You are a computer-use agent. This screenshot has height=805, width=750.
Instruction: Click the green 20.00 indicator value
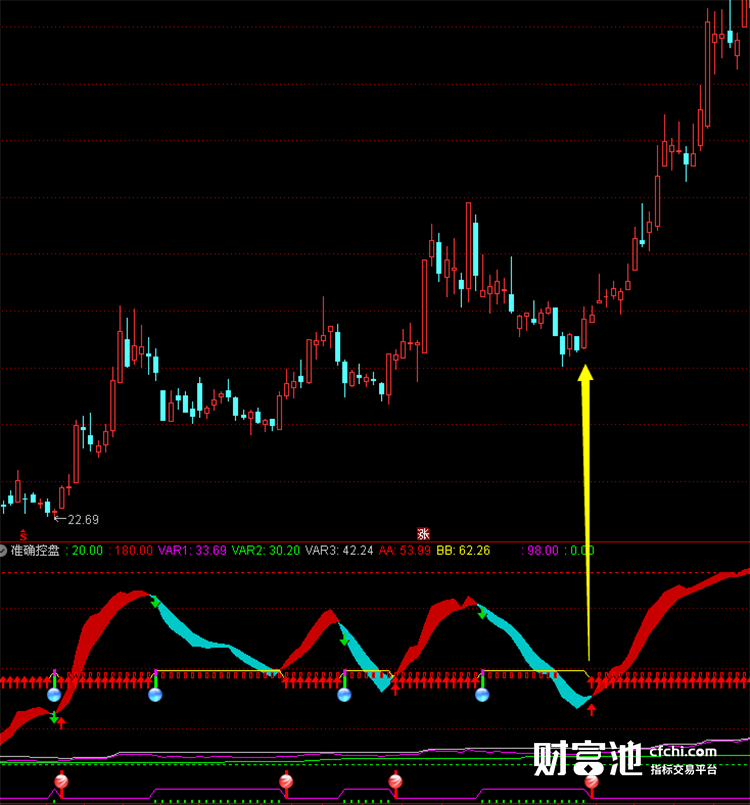pyautogui.click(x=87, y=550)
